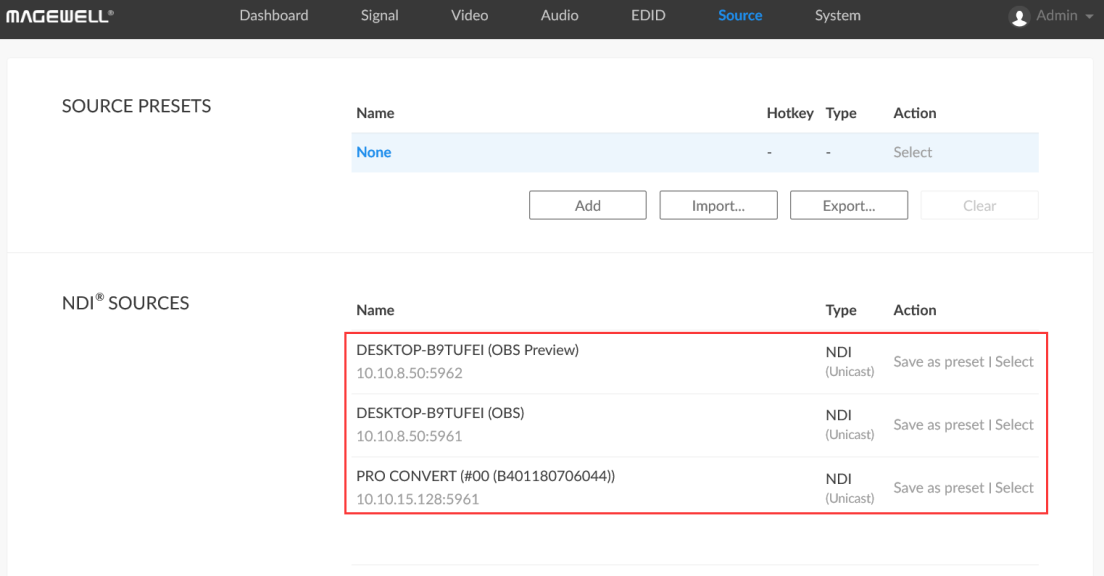The height and width of the screenshot is (576, 1104).
Task: Open the System tab
Action: click(837, 16)
